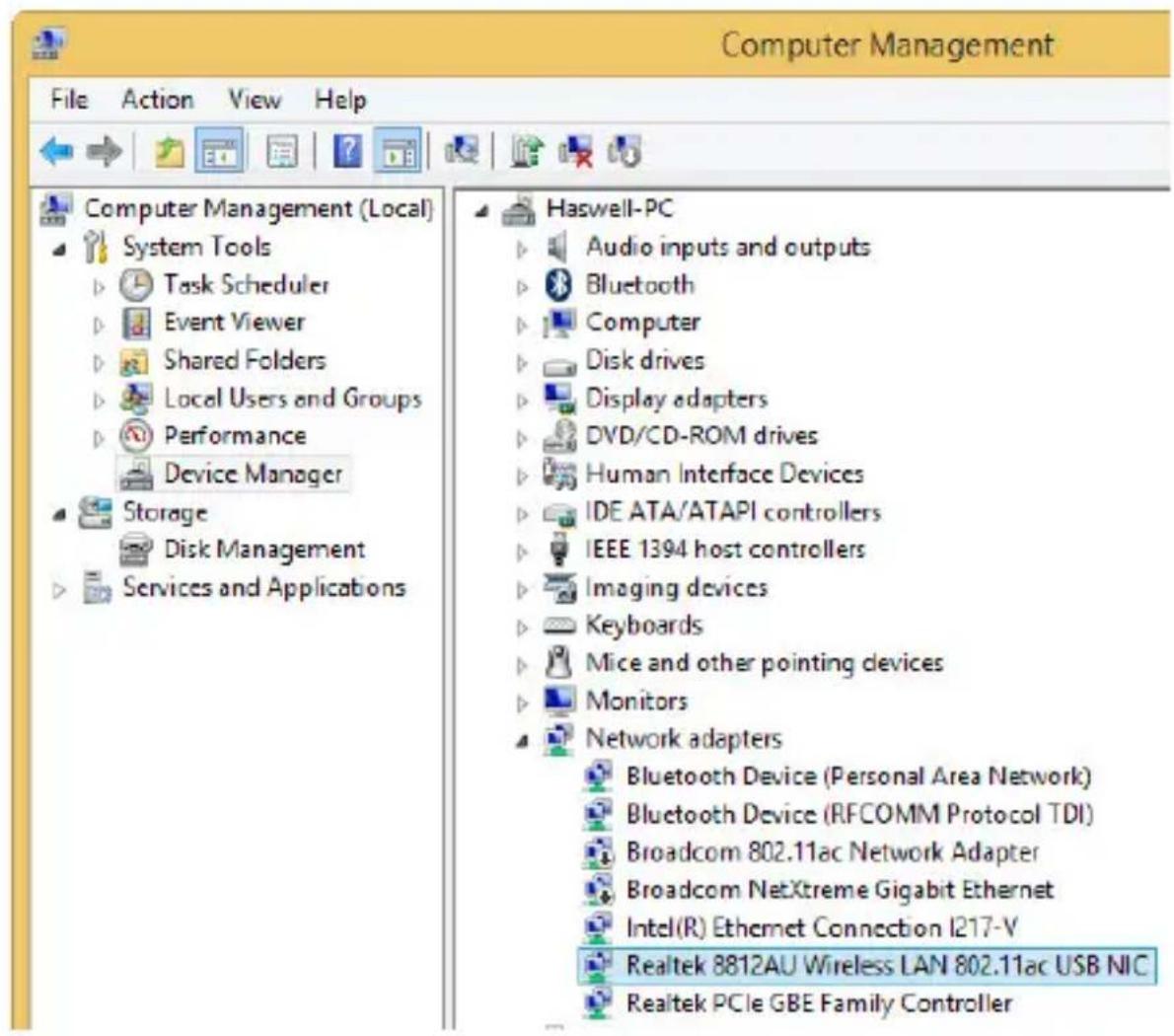Expand the Local Users and Groups node
1174x1036 pixels.
[99, 401]
